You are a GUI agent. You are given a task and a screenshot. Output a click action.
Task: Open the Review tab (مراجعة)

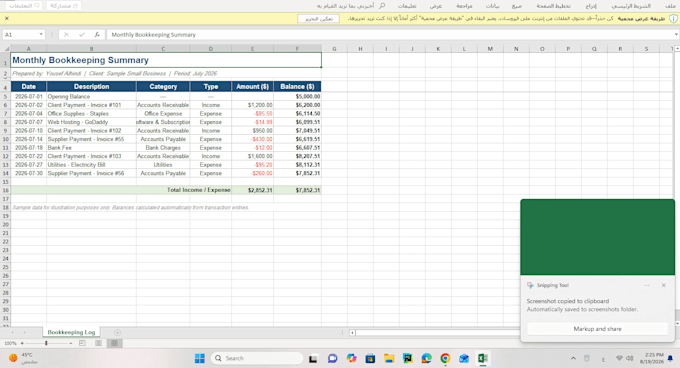[x=464, y=6]
